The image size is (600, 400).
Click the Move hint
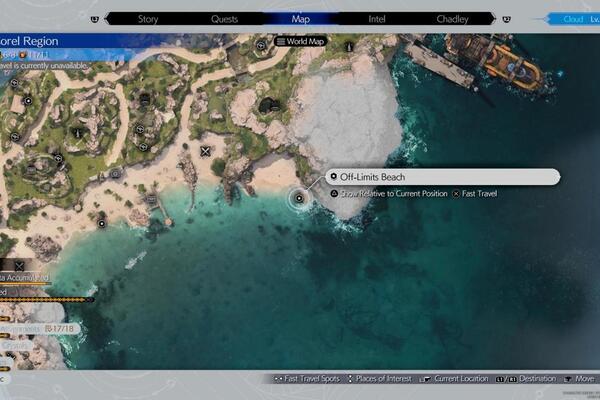[x=579, y=379]
